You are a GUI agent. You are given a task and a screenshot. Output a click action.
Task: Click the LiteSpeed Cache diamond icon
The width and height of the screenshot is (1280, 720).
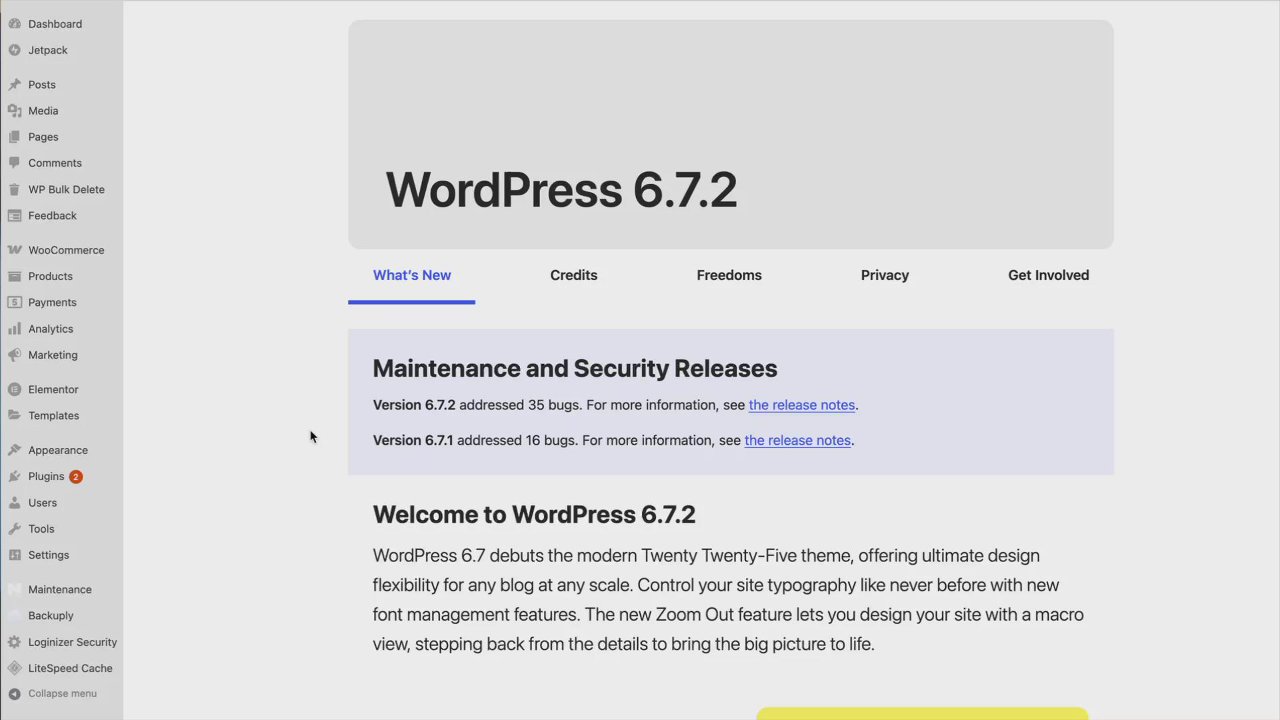[x=14, y=668]
